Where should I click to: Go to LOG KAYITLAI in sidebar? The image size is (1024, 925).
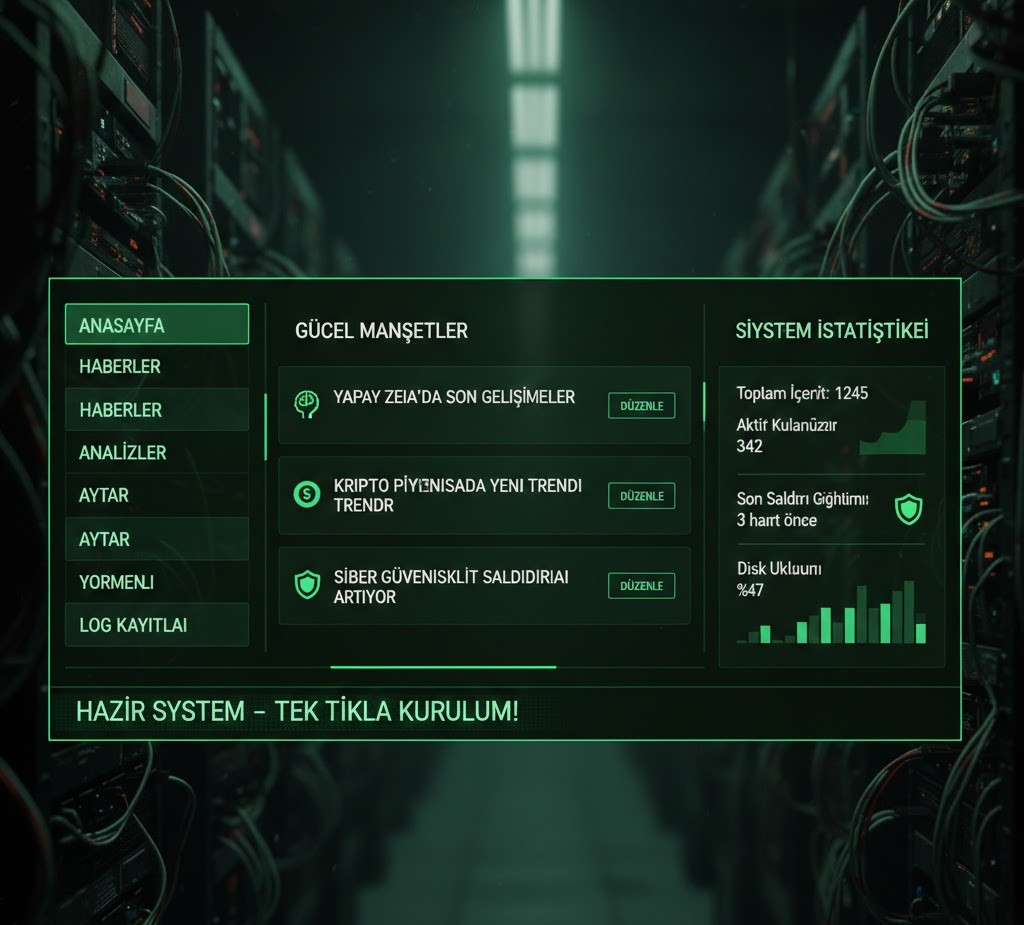coord(156,625)
